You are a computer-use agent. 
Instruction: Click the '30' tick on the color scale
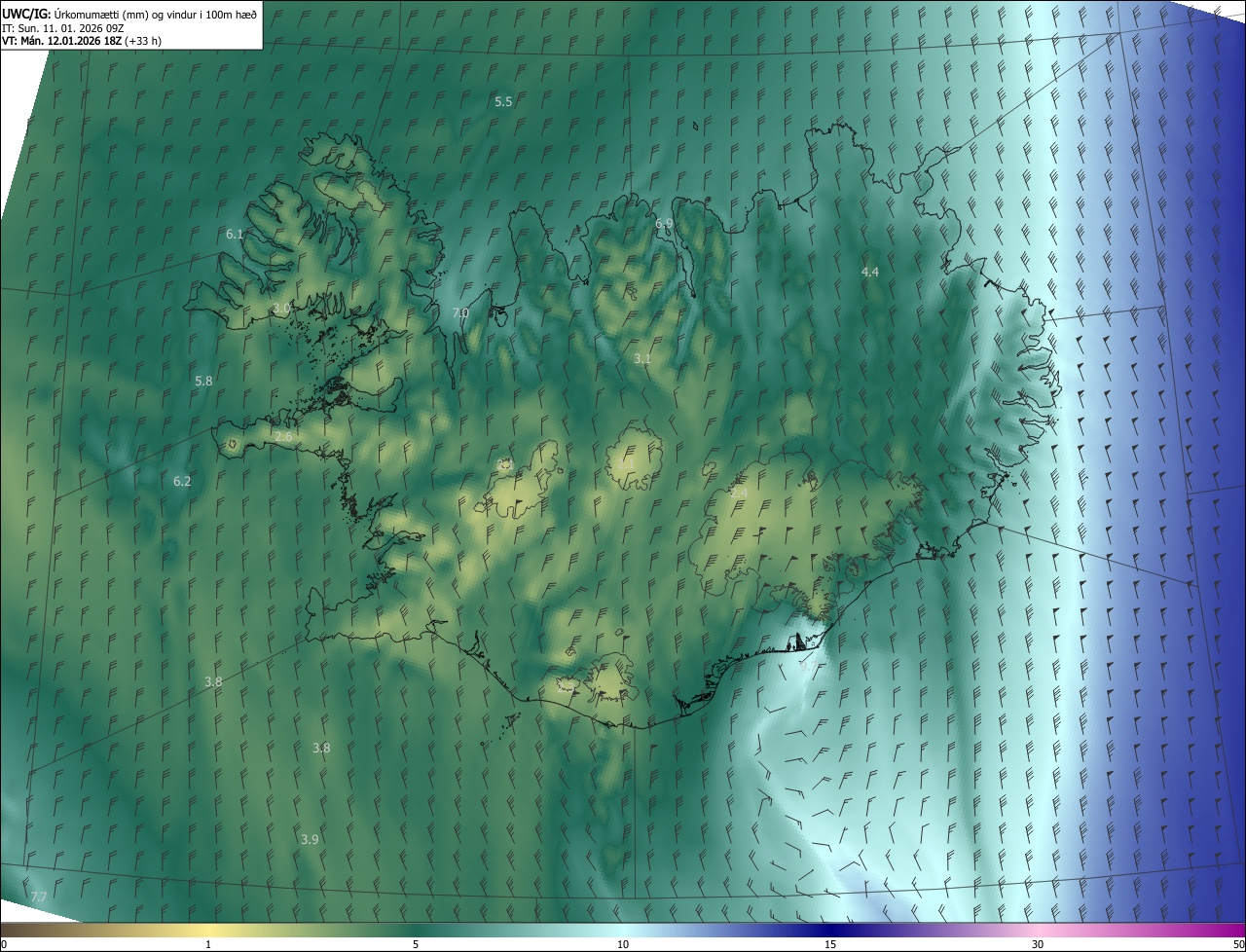point(1038,944)
